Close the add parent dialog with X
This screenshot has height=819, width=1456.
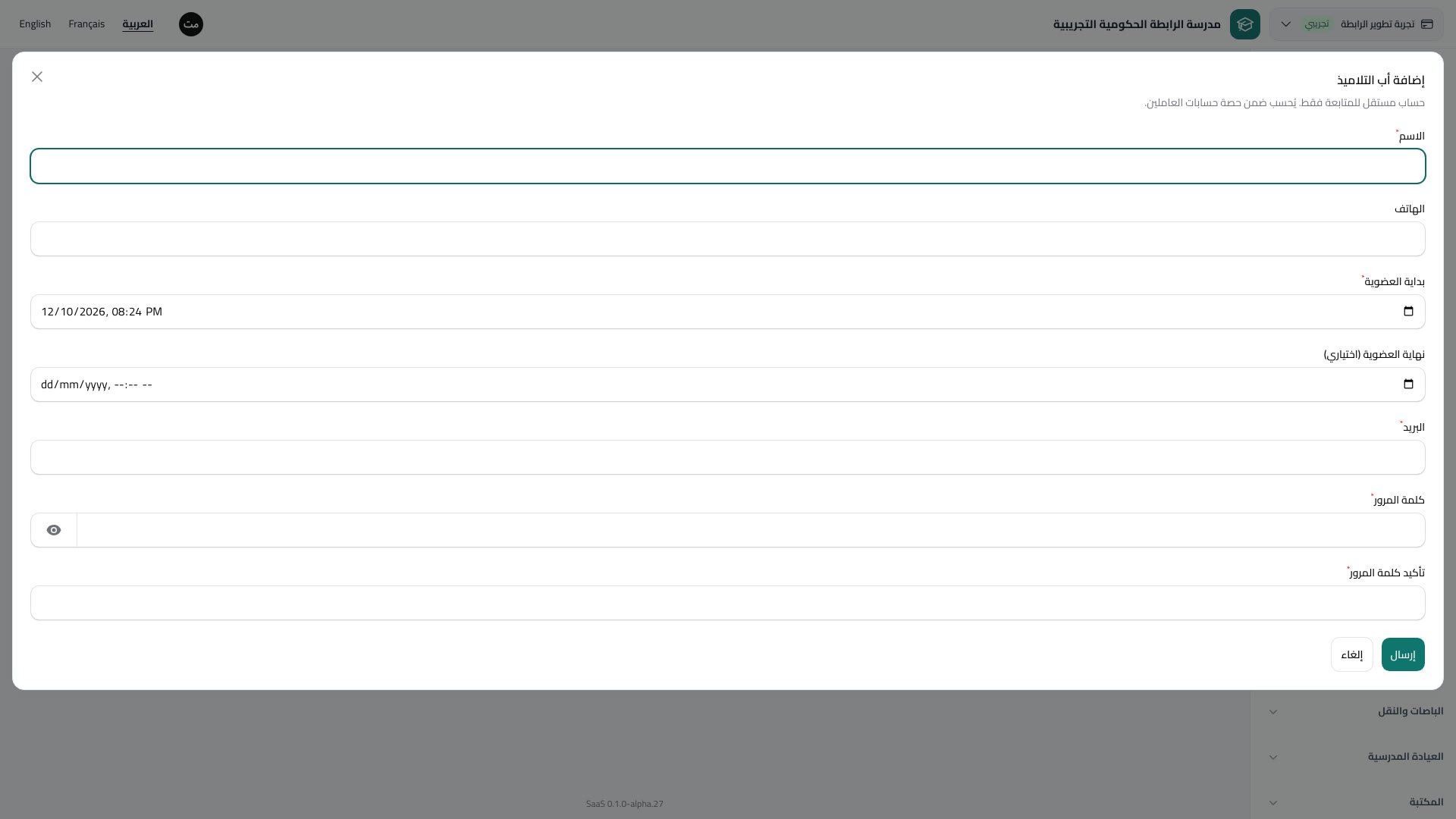pyautogui.click(x=37, y=77)
